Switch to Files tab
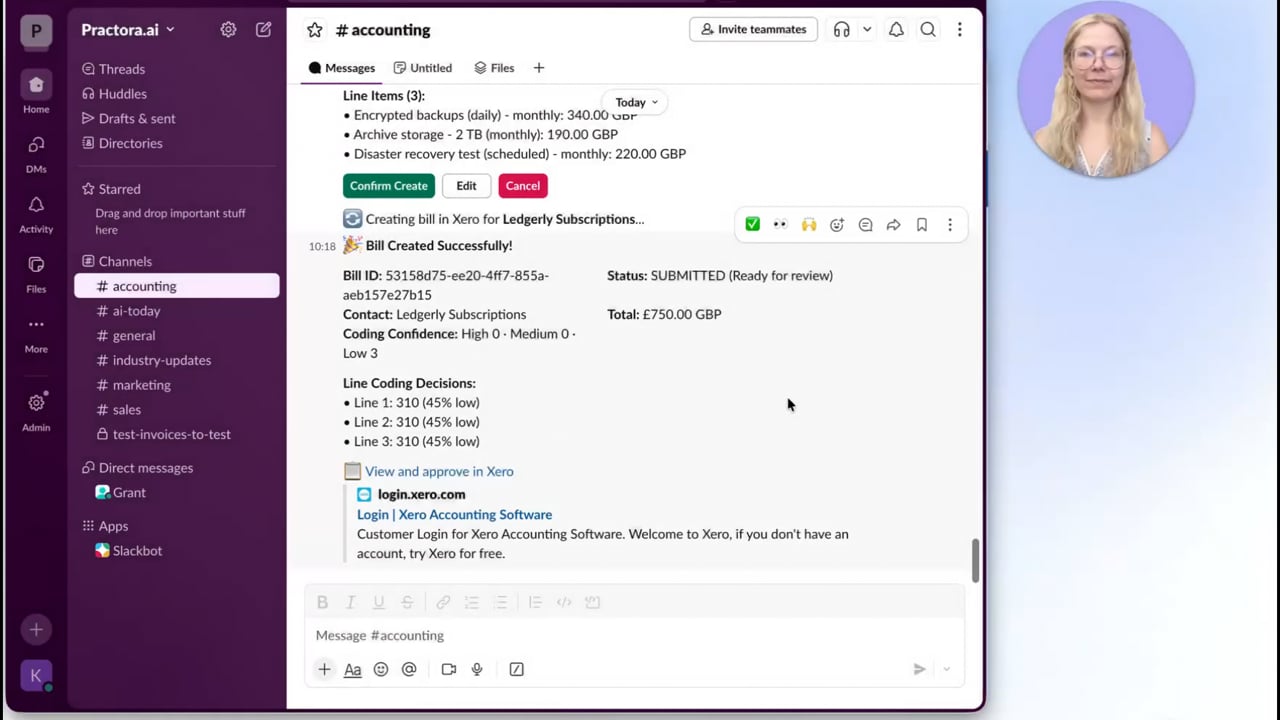The height and width of the screenshot is (720, 1280). [494, 68]
